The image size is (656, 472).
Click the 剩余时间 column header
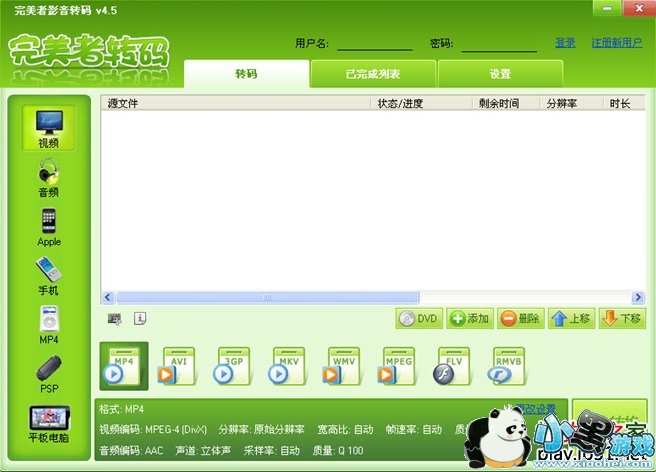pyautogui.click(x=506, y=103)
